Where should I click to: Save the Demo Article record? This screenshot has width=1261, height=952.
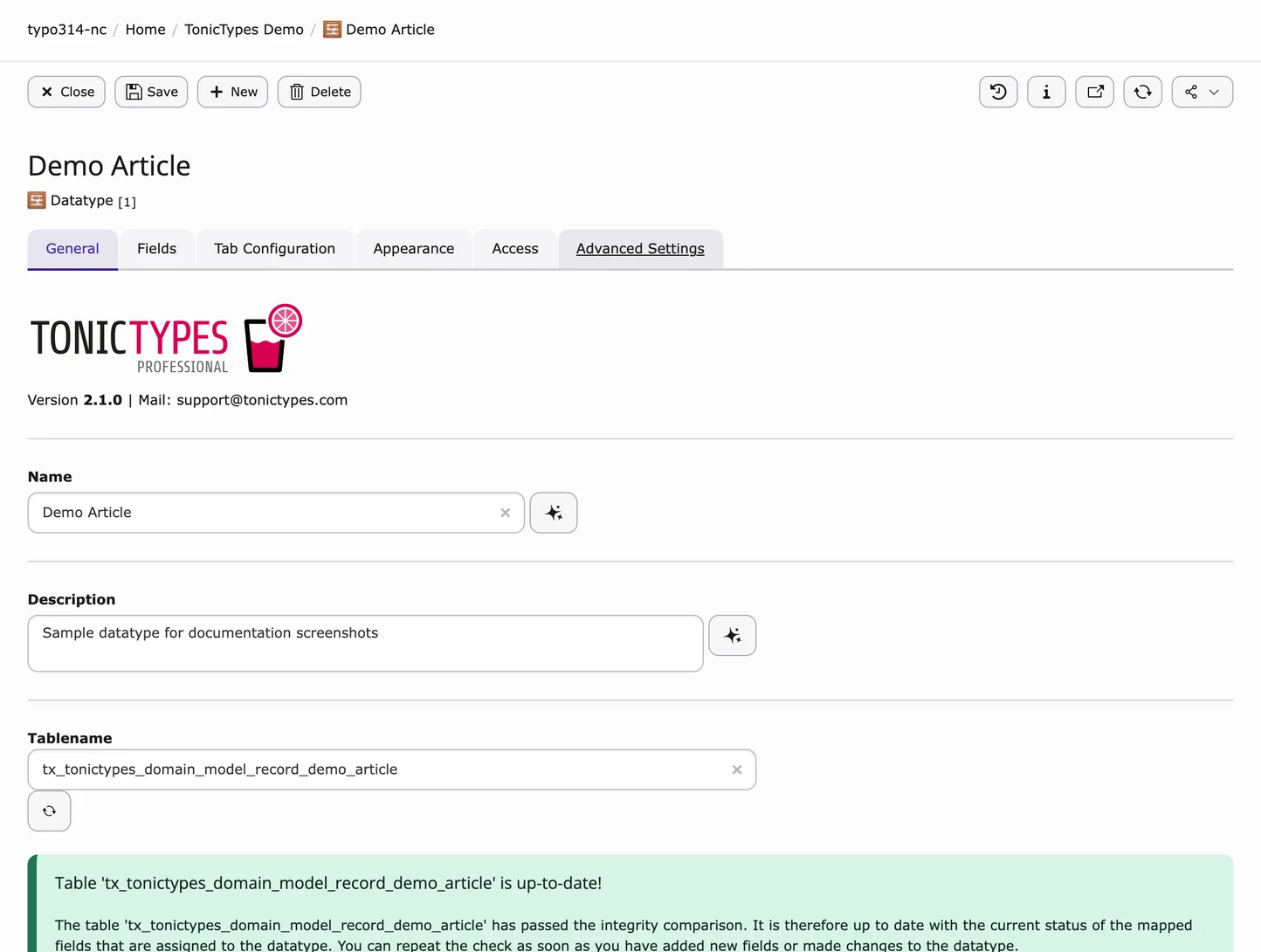(x=151, y=92)
